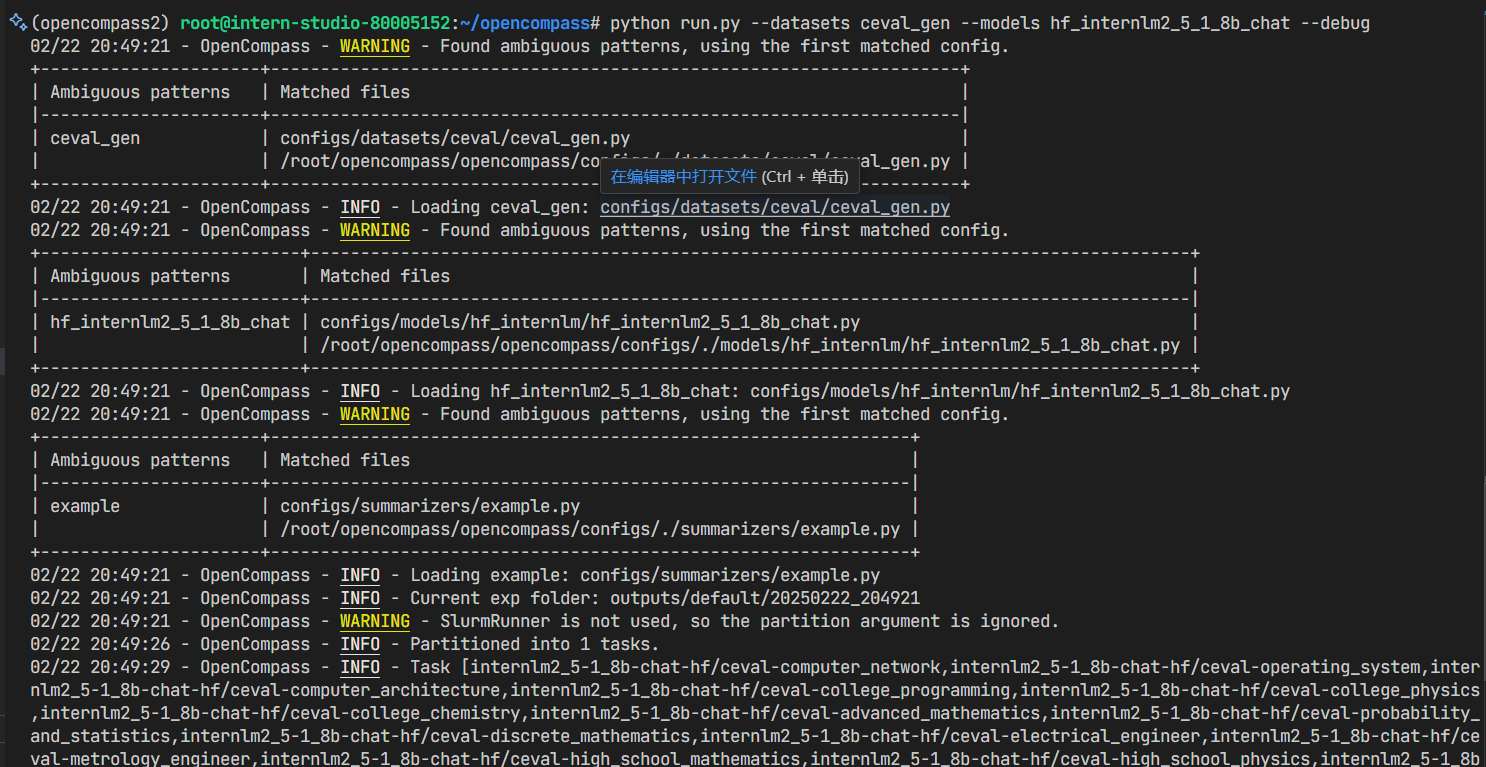Click the path in the 'Loading hf_internlm2_5_1_8b_chat' log line
Viewport: 1486px width, 767px height.
(1020, 392)
